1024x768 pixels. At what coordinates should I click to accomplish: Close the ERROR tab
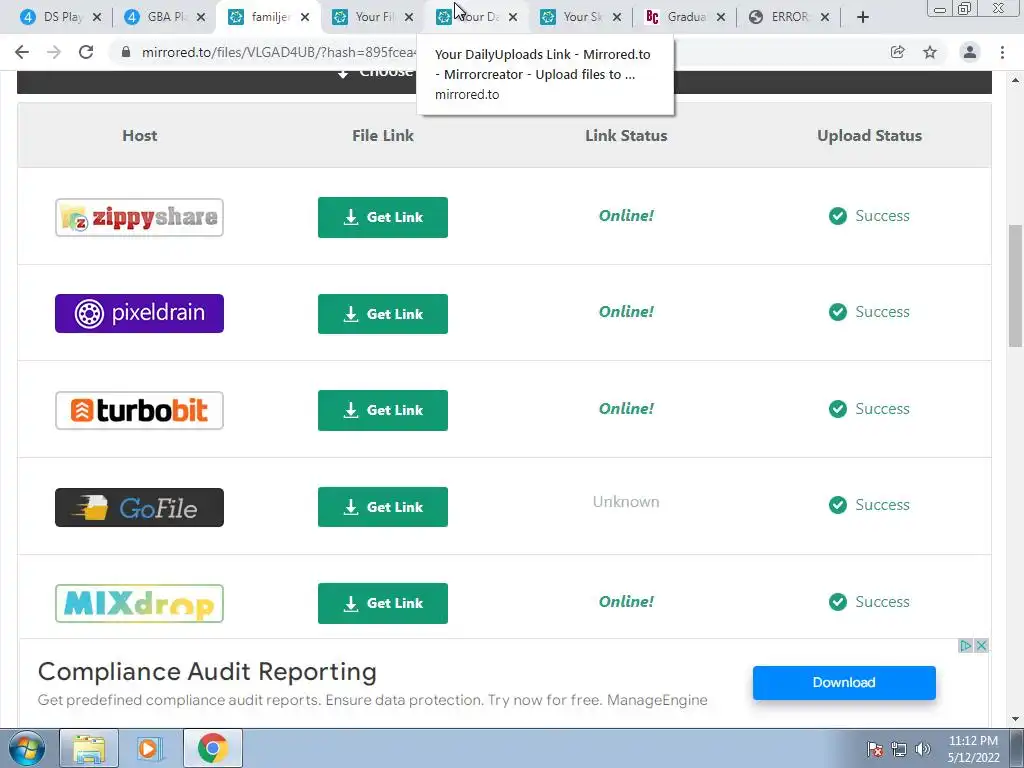[825, 18]
